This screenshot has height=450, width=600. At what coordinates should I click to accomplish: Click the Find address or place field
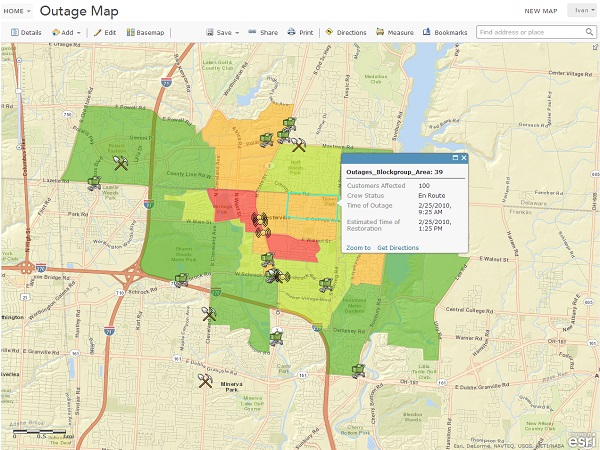pyautogui.click(x=531, y=32)
